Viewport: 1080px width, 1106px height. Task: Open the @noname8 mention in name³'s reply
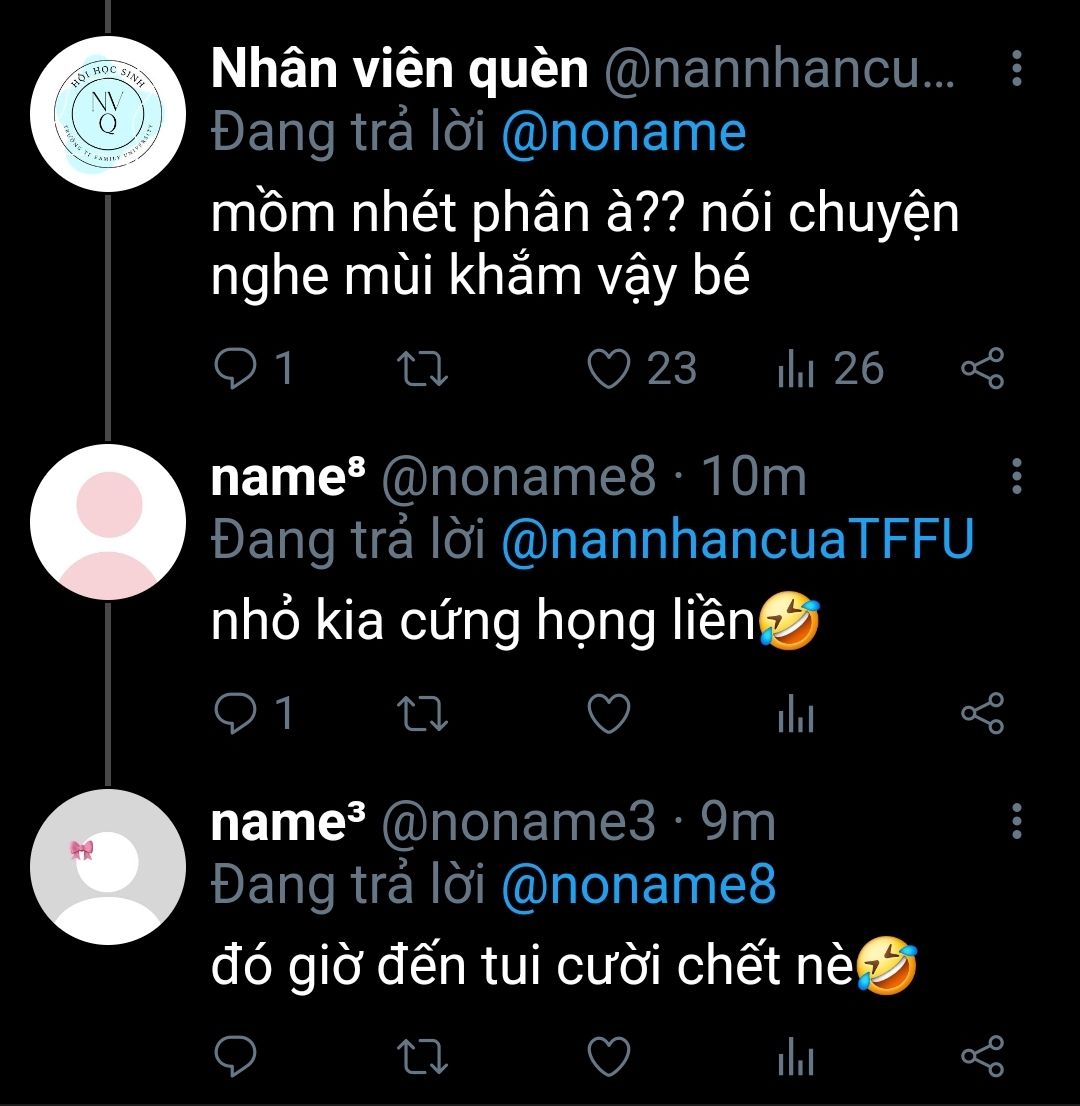click(x=637, y=886)
